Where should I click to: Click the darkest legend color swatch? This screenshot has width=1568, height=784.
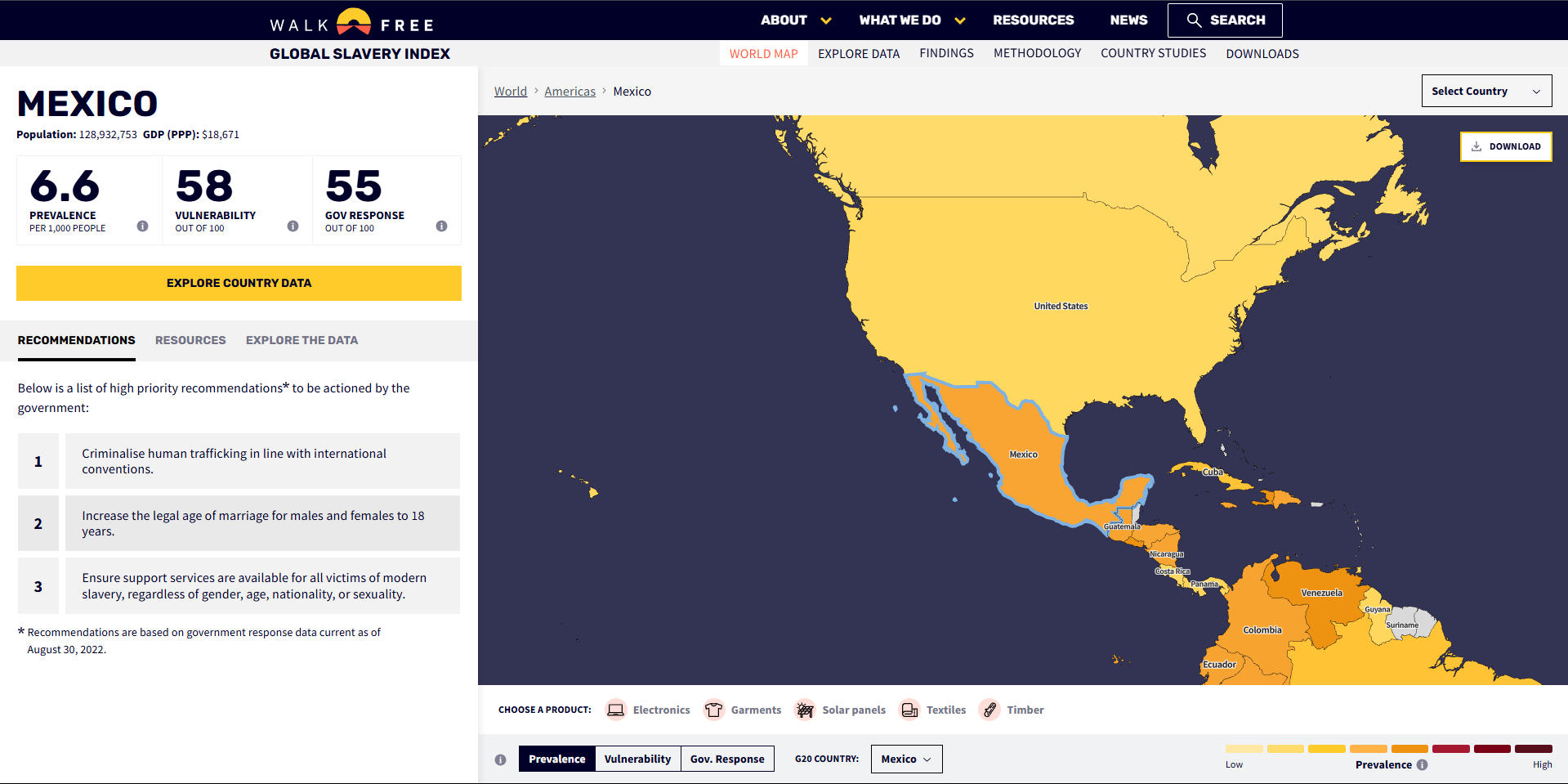click(1534, 749)
